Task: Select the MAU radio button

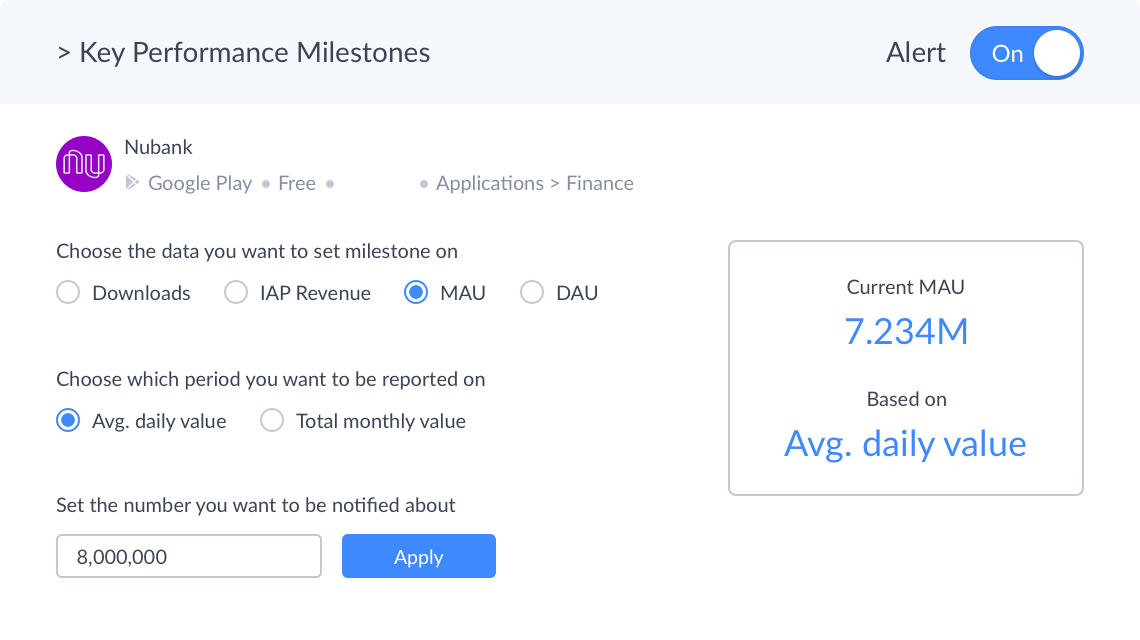Action: (416, 293)
